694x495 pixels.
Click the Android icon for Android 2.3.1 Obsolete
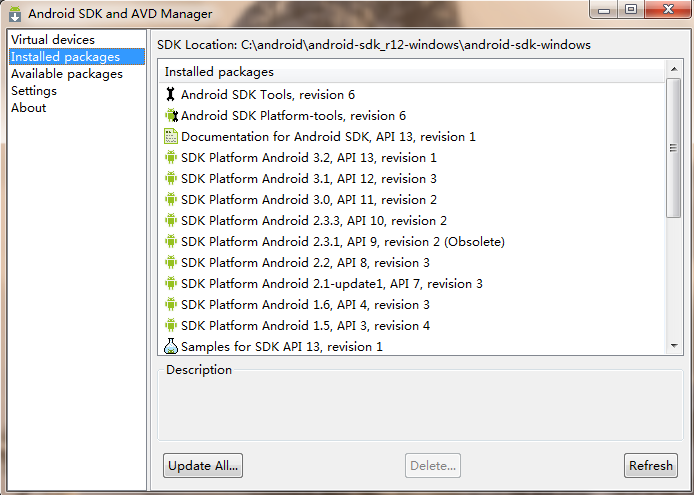(x=170, y=241)
